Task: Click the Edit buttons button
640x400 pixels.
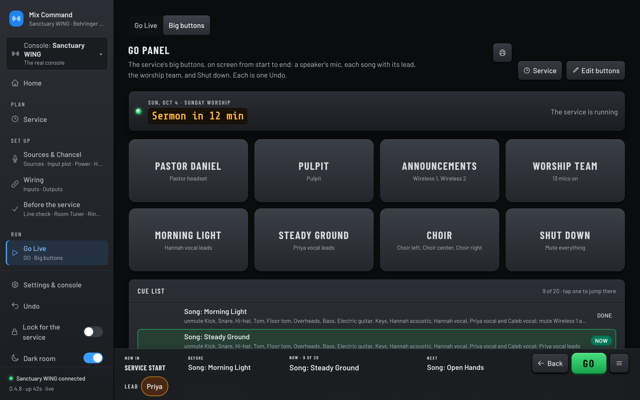Action: (596, 71)
